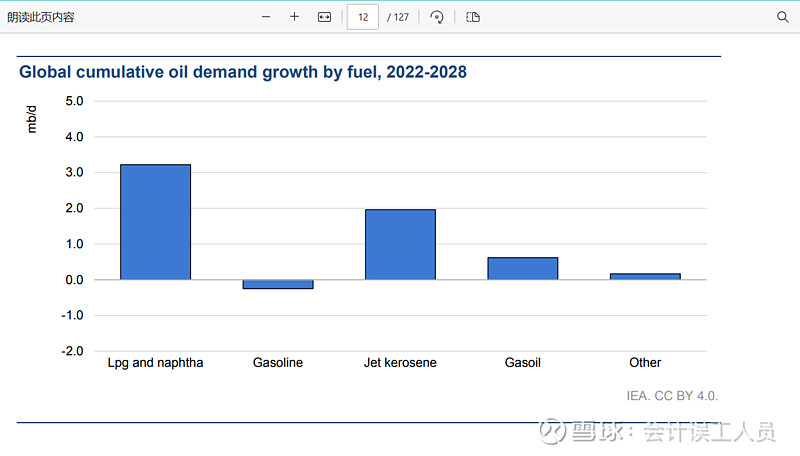Click the 'Jet kerosene' axis label
Screen dimensions: 800x456
(400, 363)
